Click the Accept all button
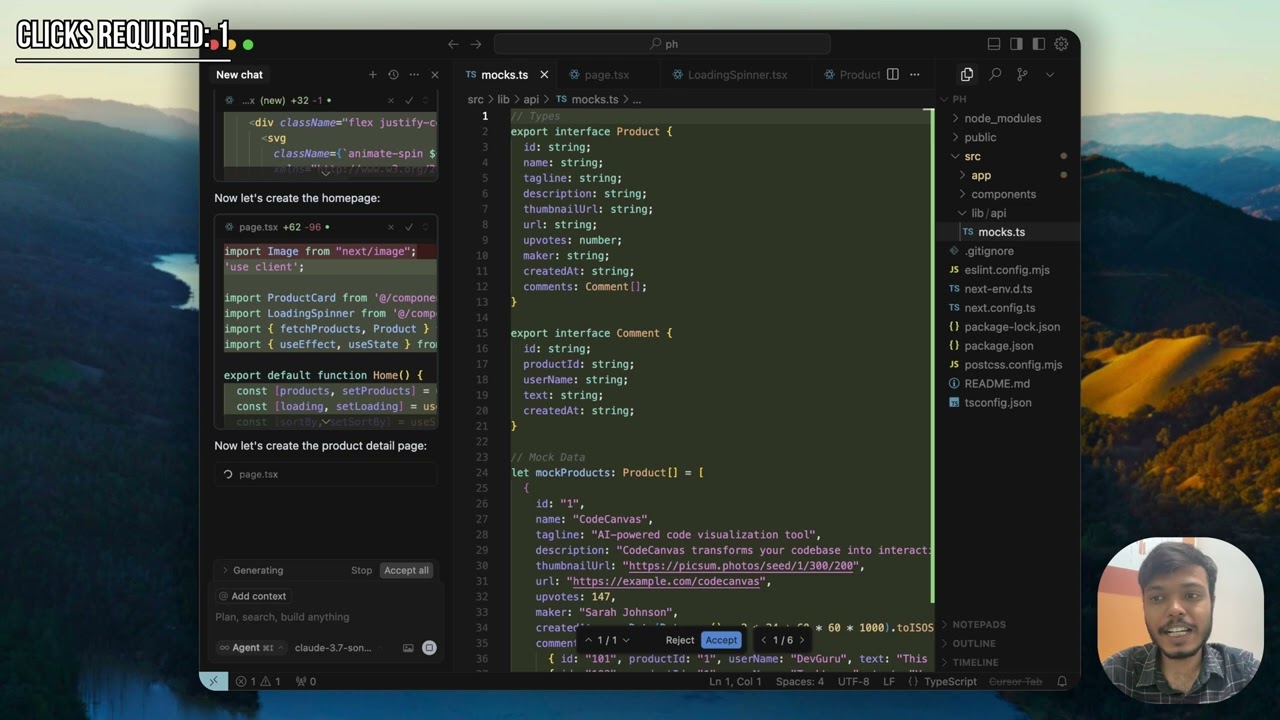 point(406,570)
